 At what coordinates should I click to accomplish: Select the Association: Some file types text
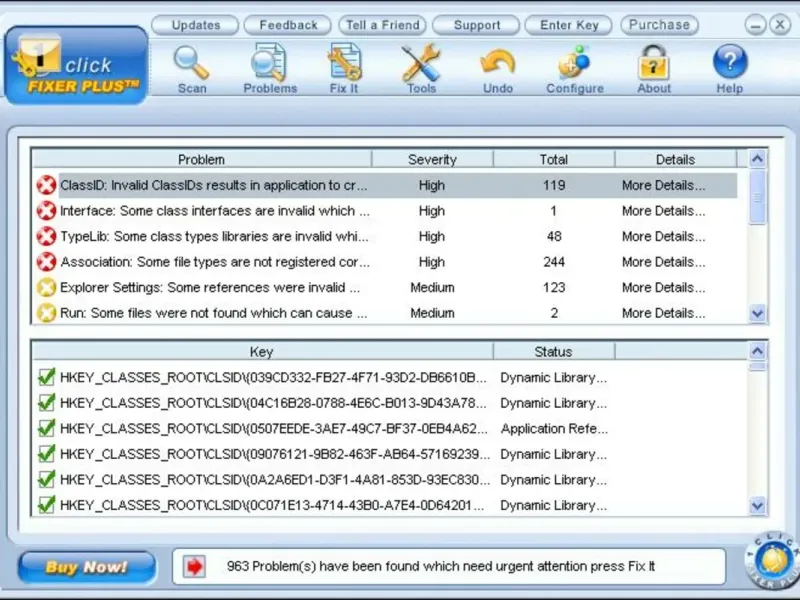click(x=215, y=262)
